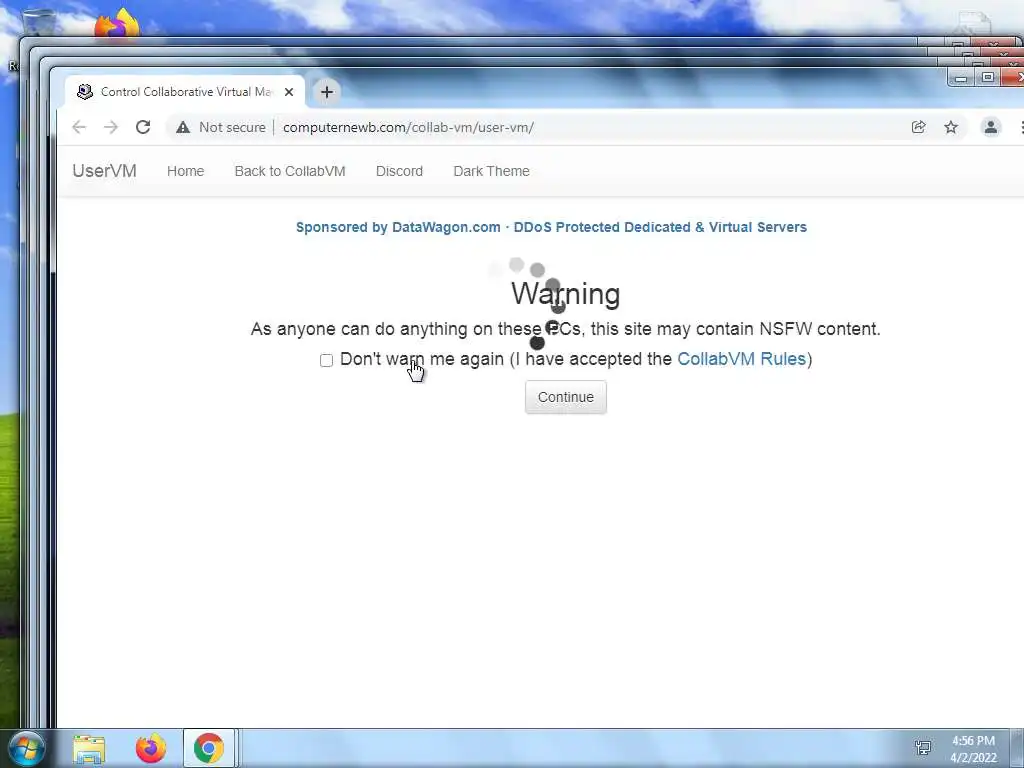Go back using the browser back arrow
Viewport: 1024px width, 768px height.
(x=79, y=127)
